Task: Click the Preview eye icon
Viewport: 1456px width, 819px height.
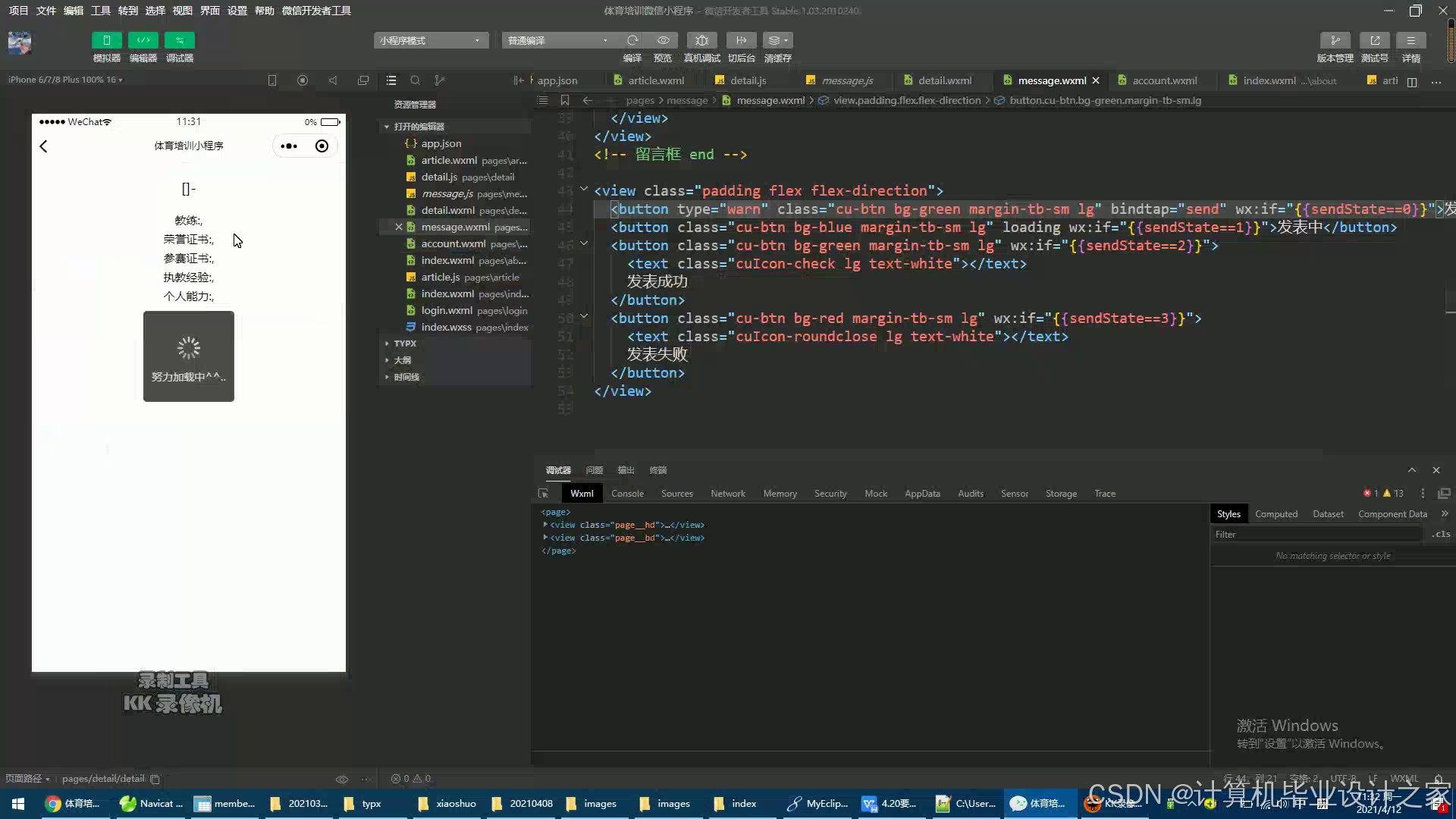Action: [x=663, y=40]
